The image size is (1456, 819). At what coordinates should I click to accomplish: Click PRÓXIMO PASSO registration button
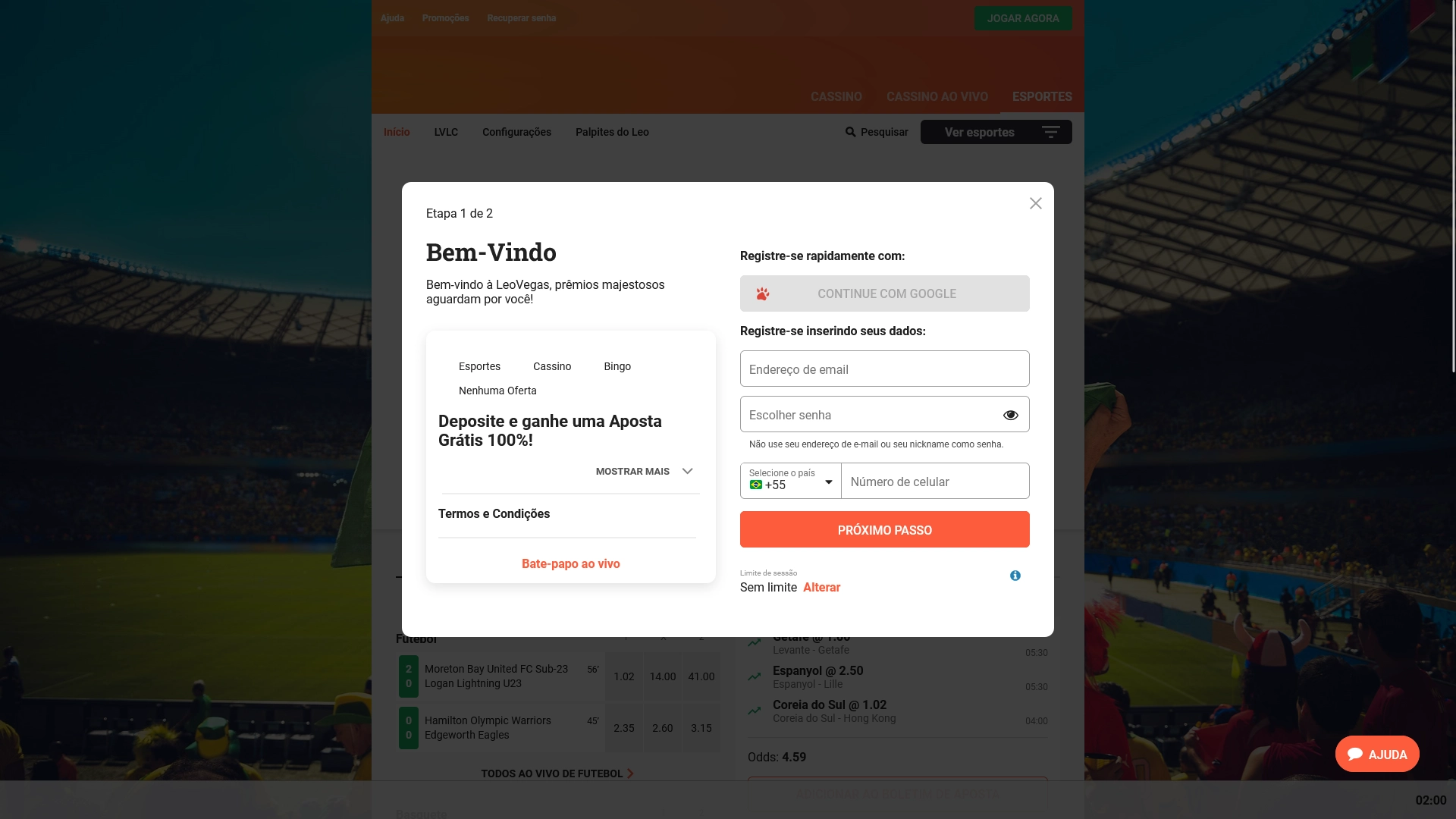884,530
